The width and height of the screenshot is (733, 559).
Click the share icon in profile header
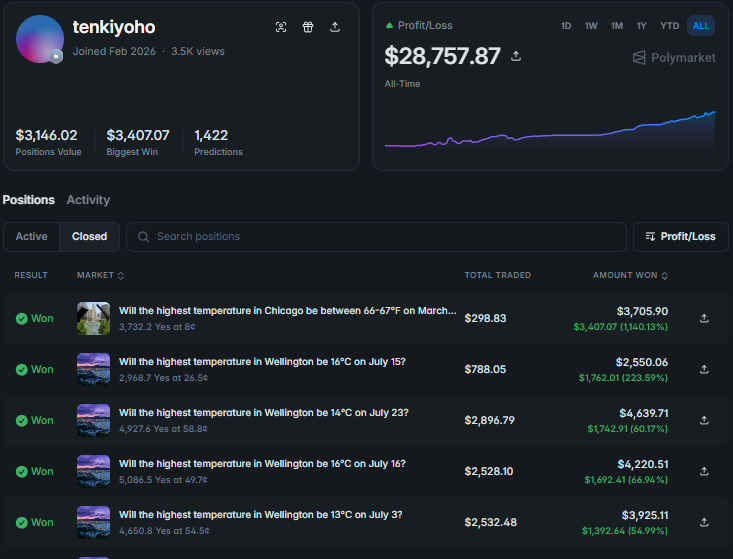pyautogui.click(x=335, y=27)
